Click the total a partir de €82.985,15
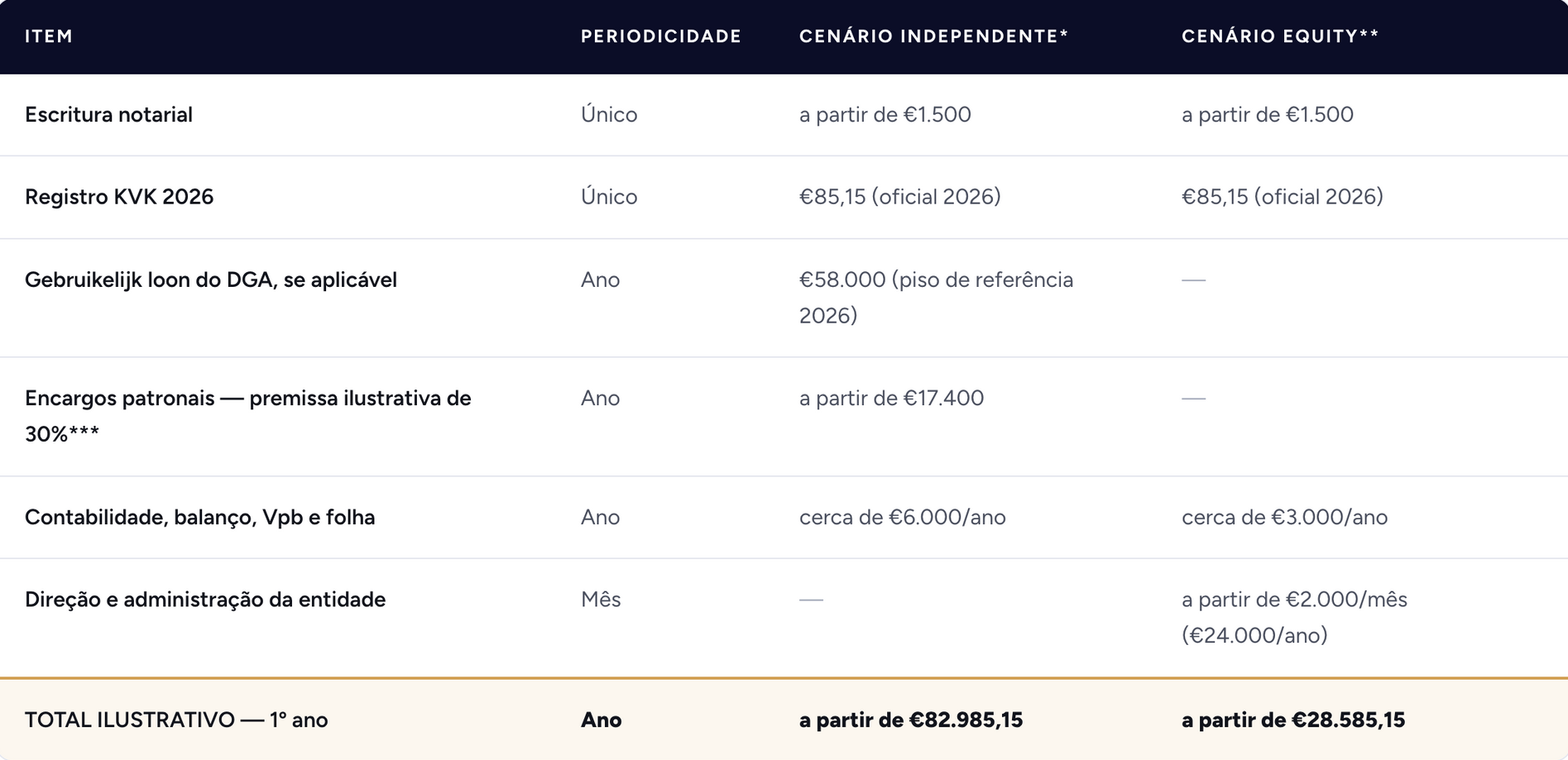The height and width of the screenshot is (760, 1568). (911, 720)
